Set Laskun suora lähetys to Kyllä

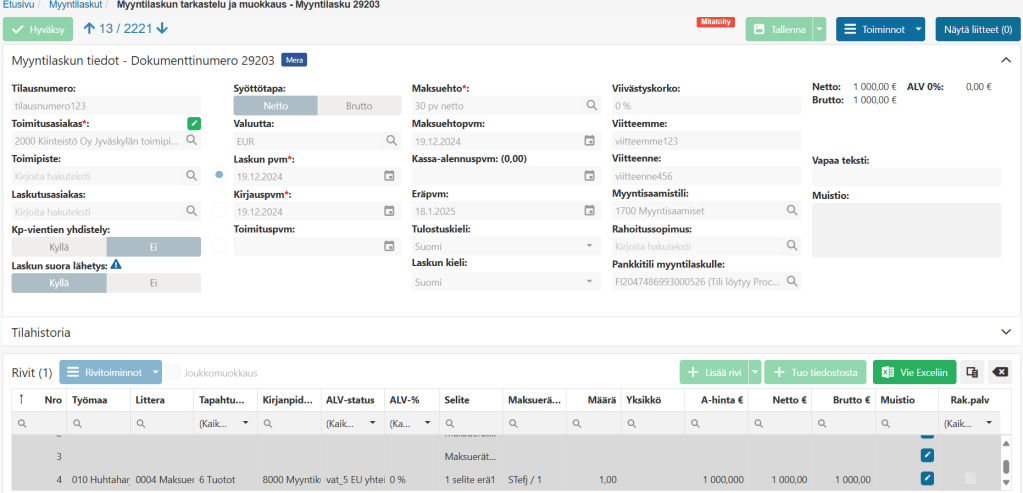[59, 283]
